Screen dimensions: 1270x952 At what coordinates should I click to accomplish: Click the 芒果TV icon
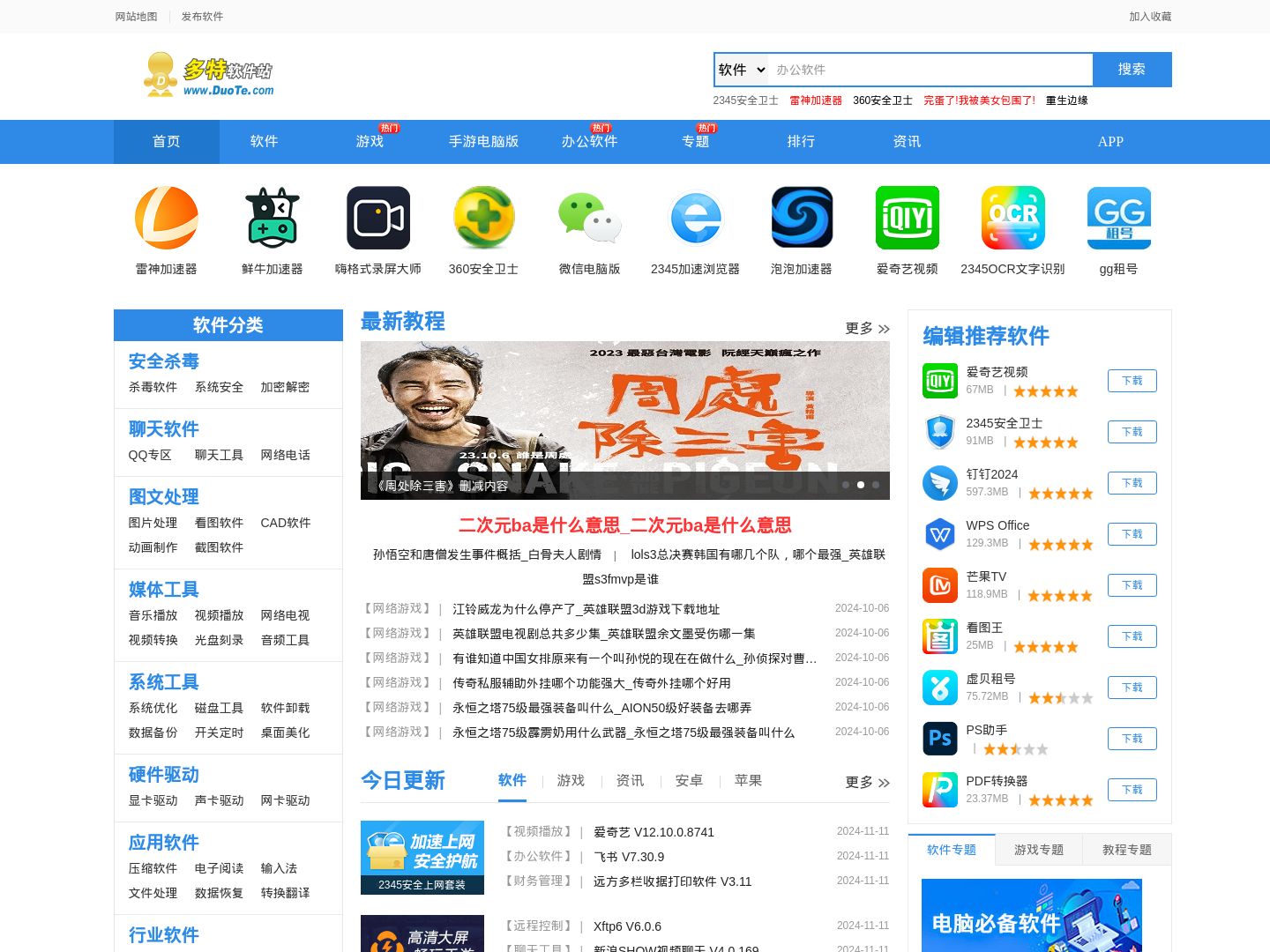[x=940, y=585]
